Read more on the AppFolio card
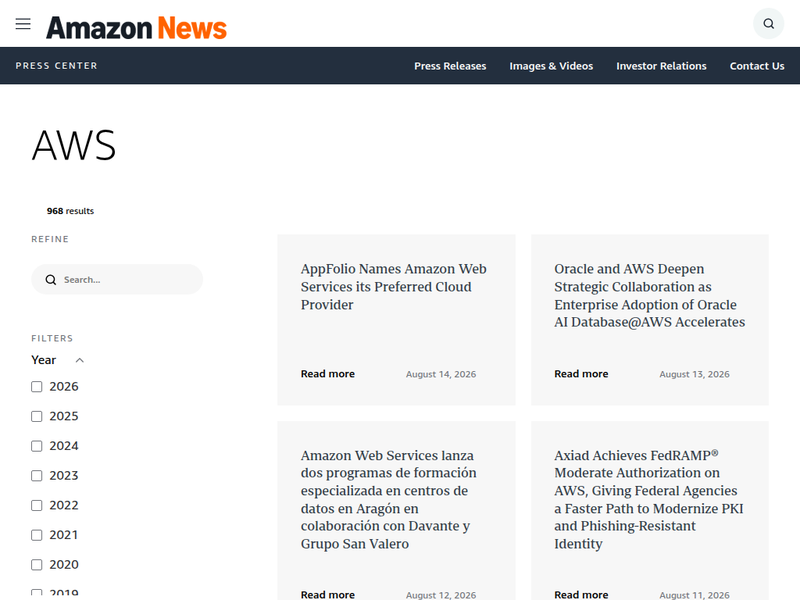Image resolution: width=800 pixels, height=600 pixels. tap(328, 373)
